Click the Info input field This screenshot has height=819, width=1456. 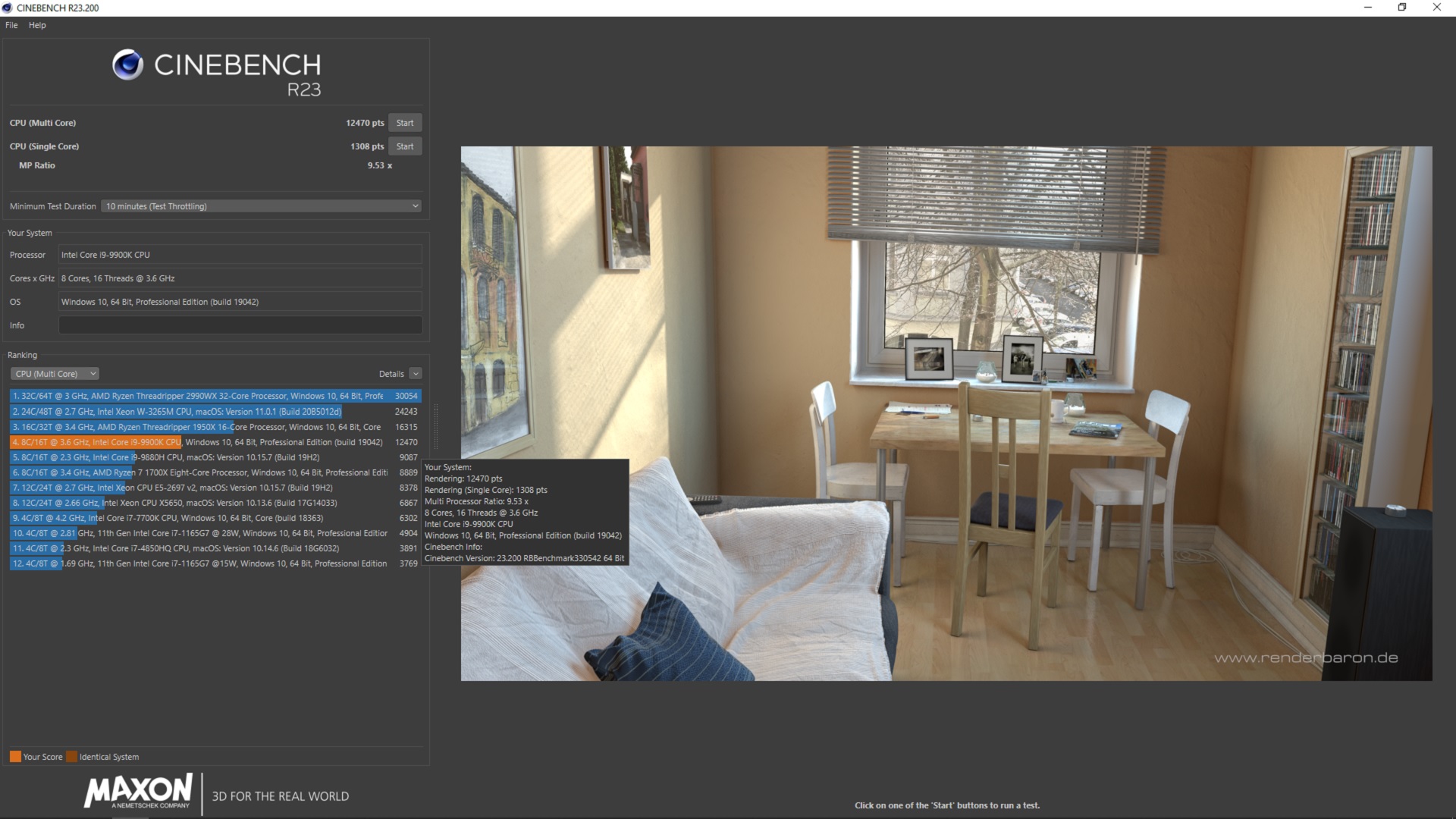tap(240, 325)
